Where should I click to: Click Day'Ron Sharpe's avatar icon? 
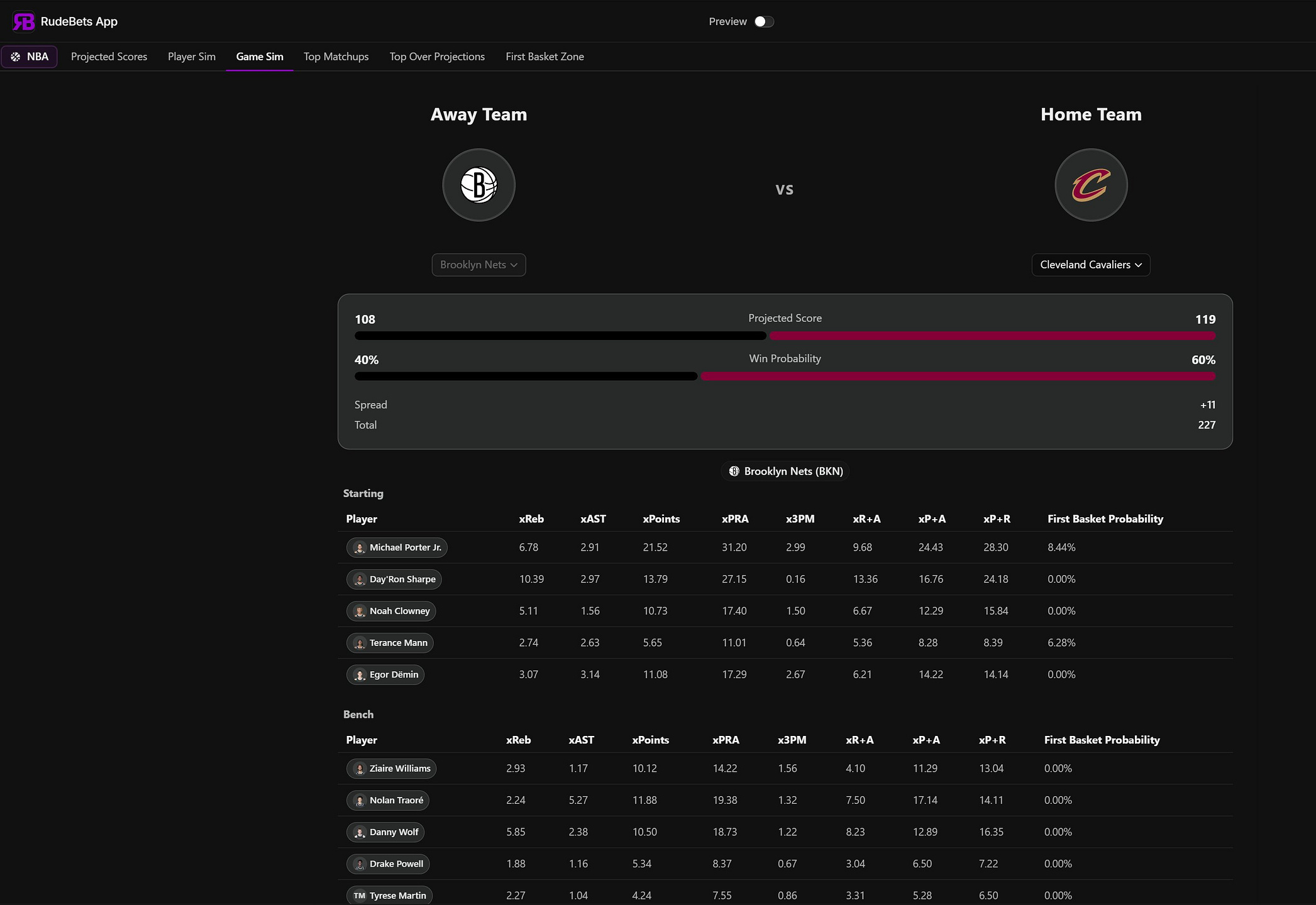click(360, 579)
